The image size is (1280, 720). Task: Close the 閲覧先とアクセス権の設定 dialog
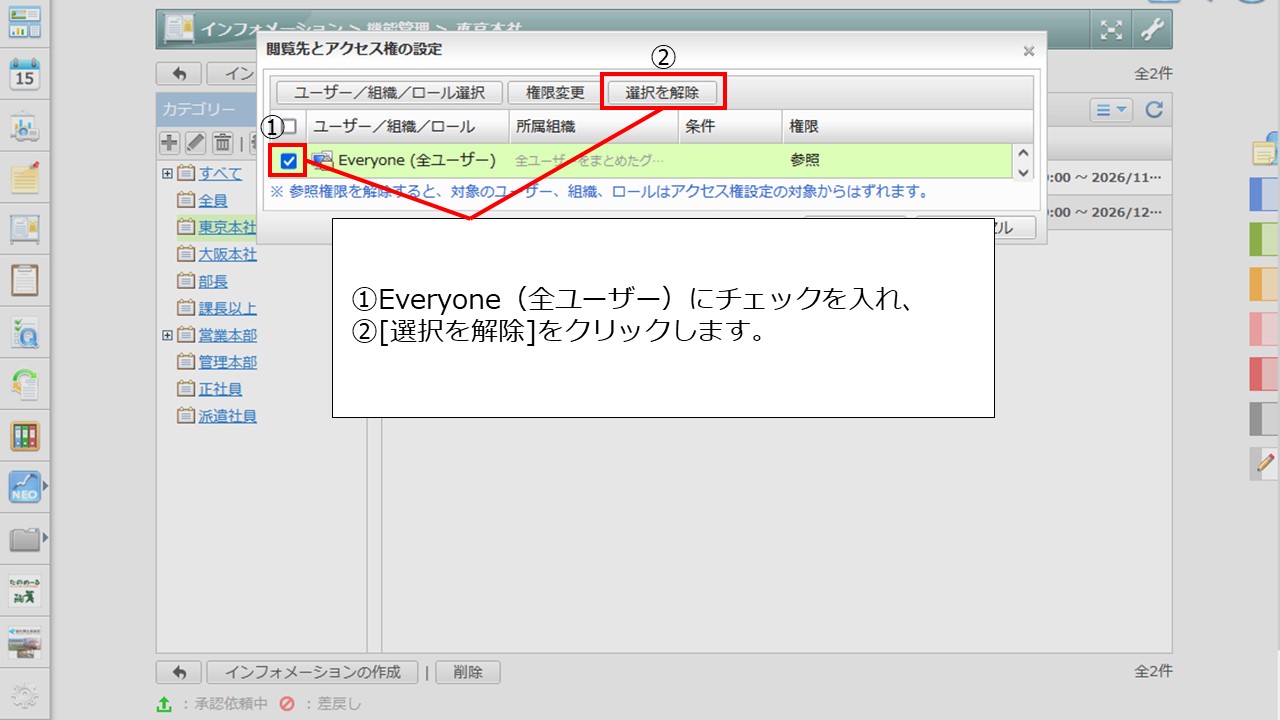pos(1028,50)
